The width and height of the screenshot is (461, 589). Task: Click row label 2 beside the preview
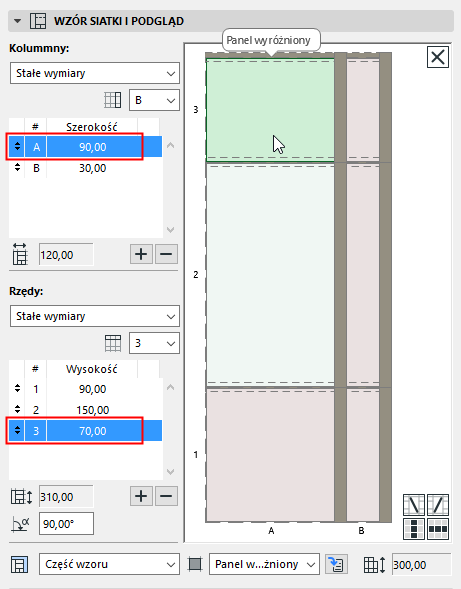195,275
